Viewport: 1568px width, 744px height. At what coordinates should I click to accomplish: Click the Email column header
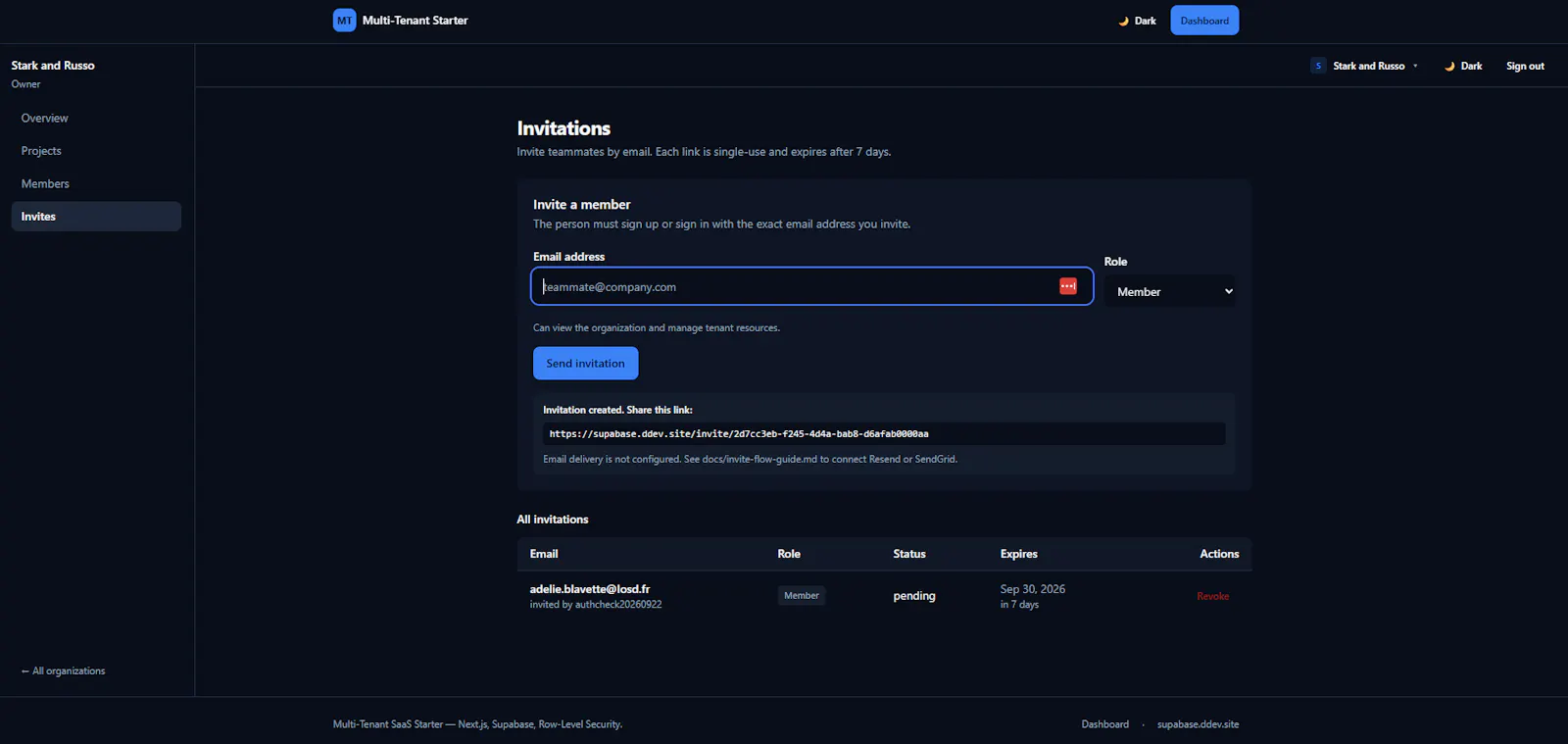[544, 554]
